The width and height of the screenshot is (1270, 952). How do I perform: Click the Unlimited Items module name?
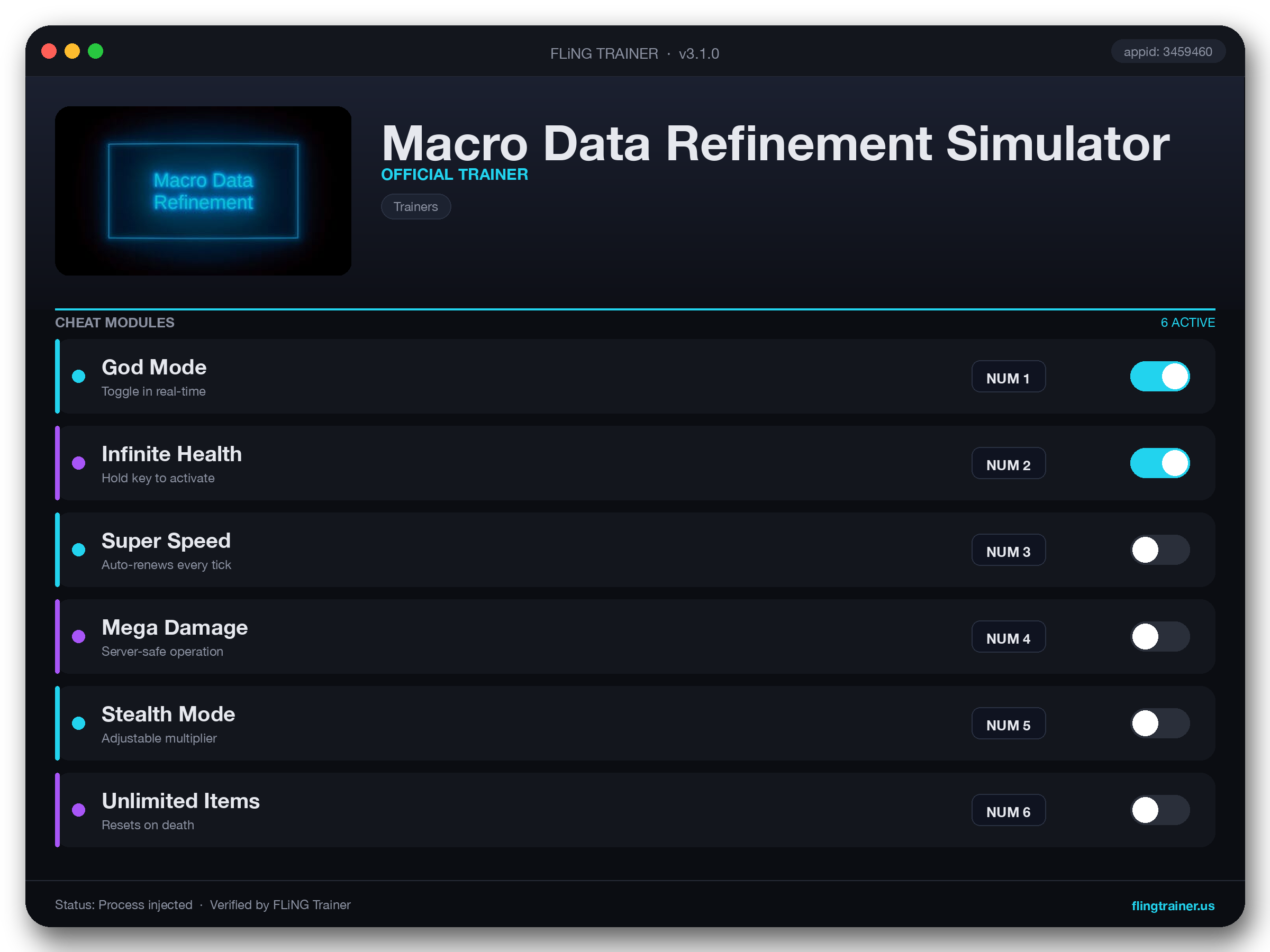pos(180,801)
